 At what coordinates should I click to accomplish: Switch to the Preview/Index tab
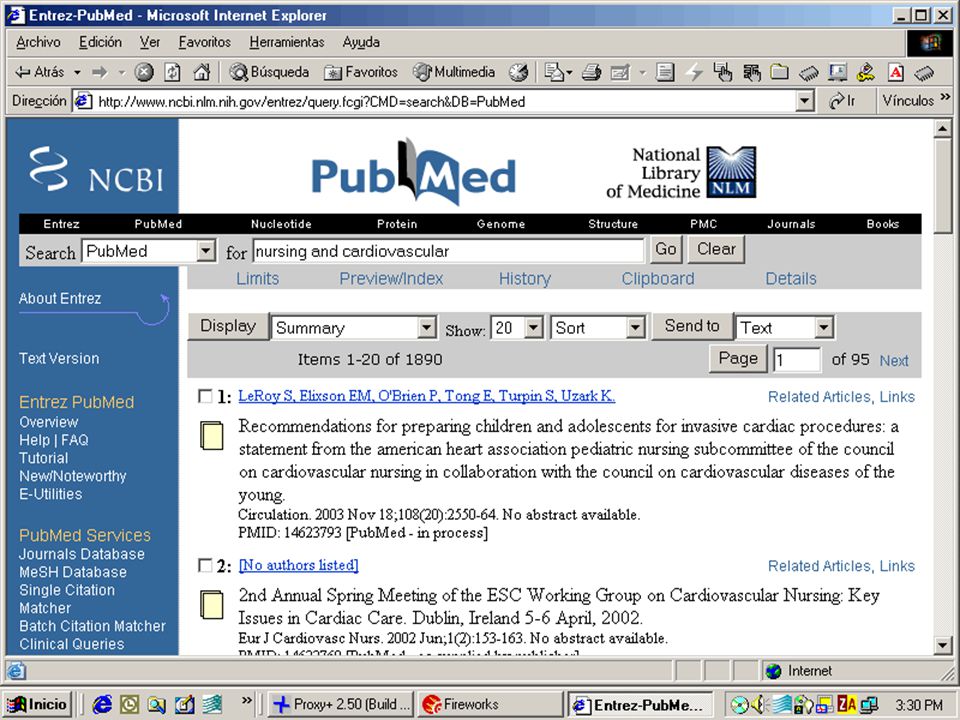pos(391,279)
